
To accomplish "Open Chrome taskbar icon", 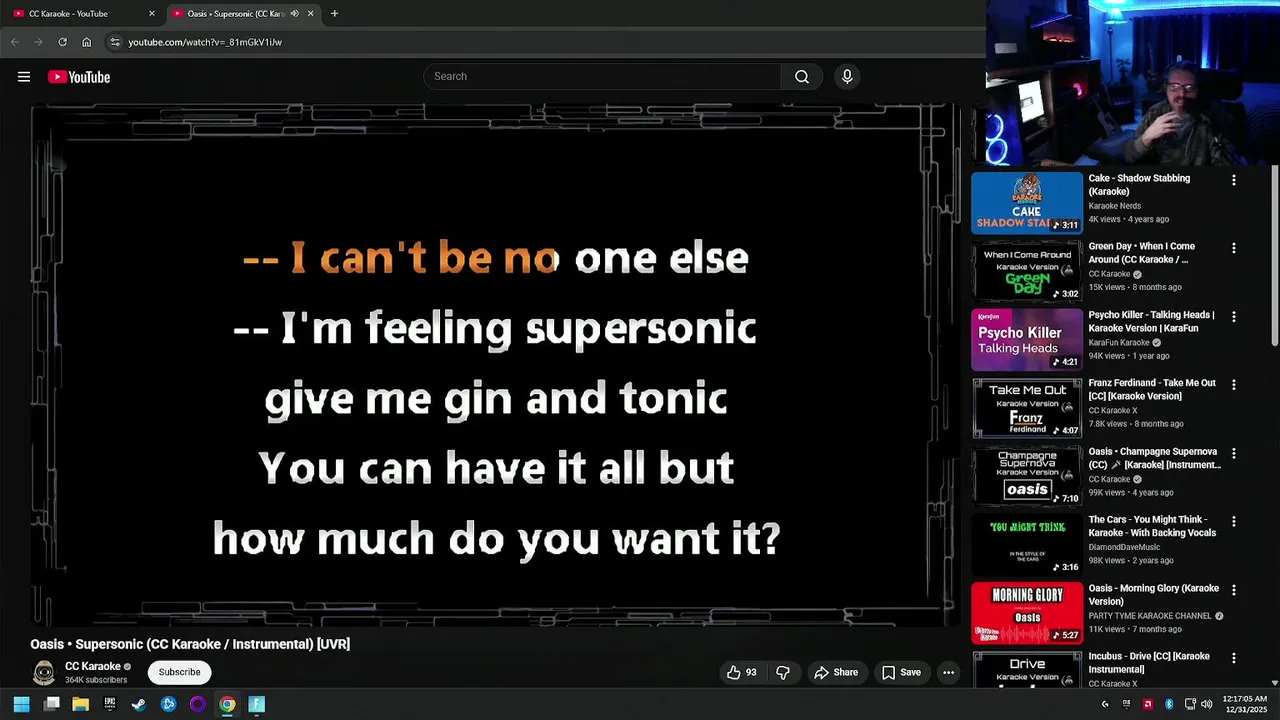I will [x=227, y=704].
